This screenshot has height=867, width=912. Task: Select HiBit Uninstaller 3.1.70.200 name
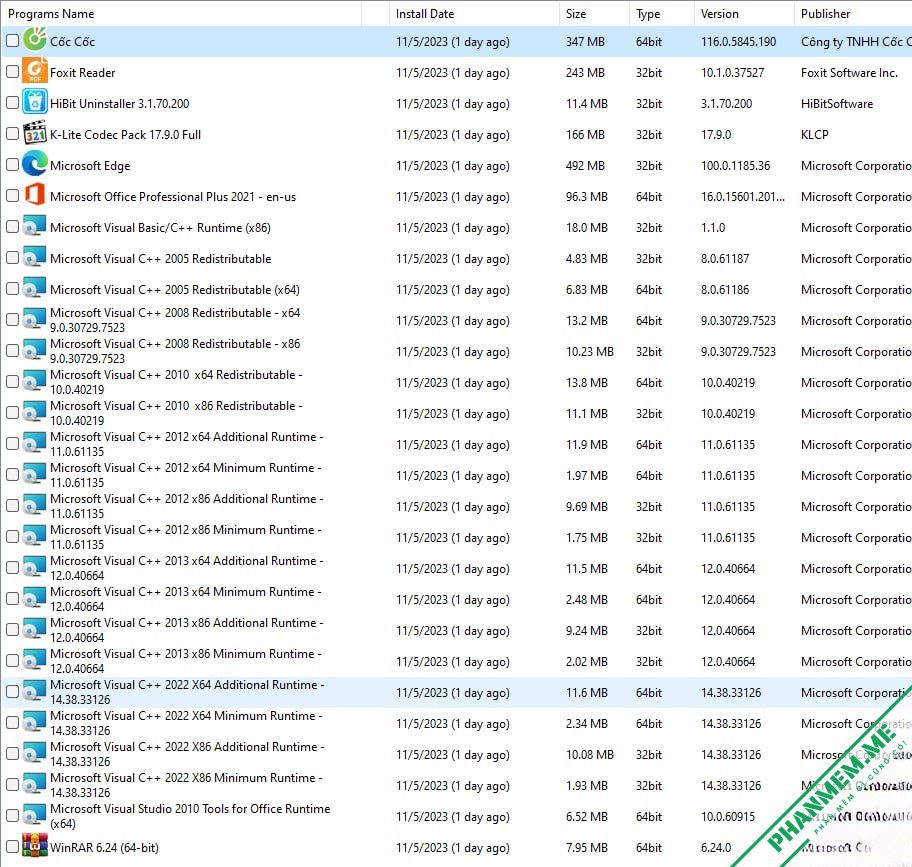pos(119,104)
